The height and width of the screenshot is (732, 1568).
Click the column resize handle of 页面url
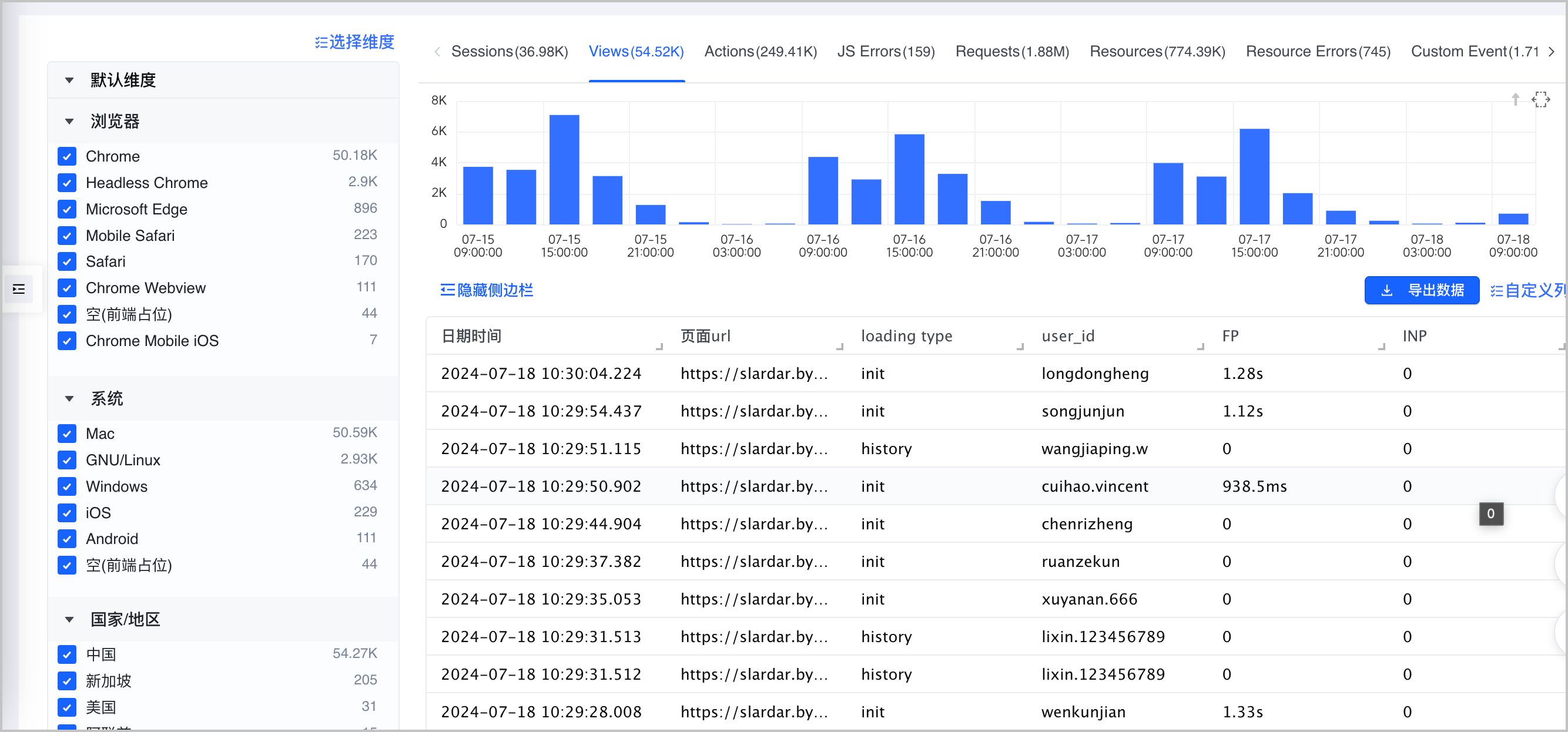click(x=840, y=346)
